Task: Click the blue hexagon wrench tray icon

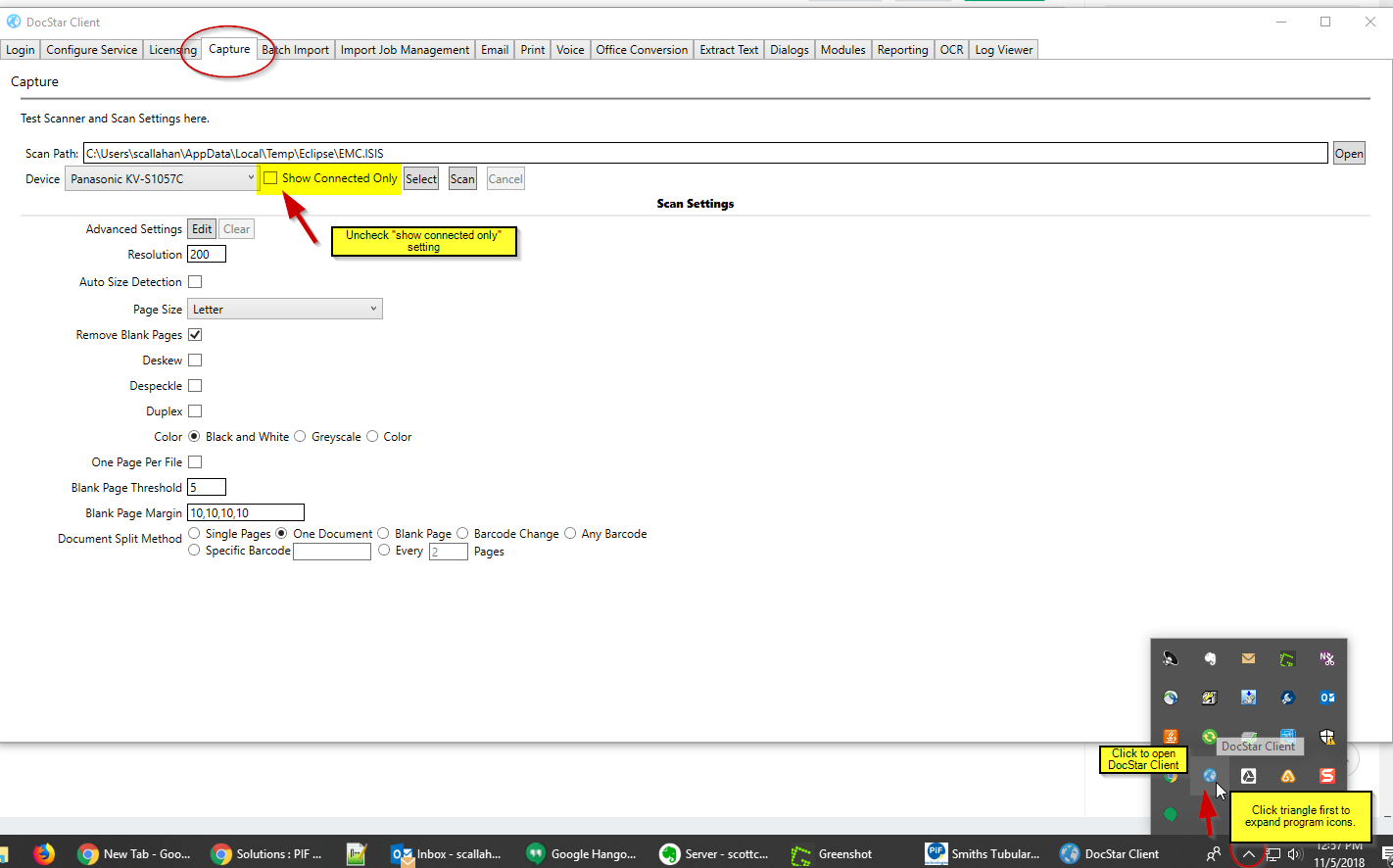Action: pyautogui.click(x=1287, y=698)
